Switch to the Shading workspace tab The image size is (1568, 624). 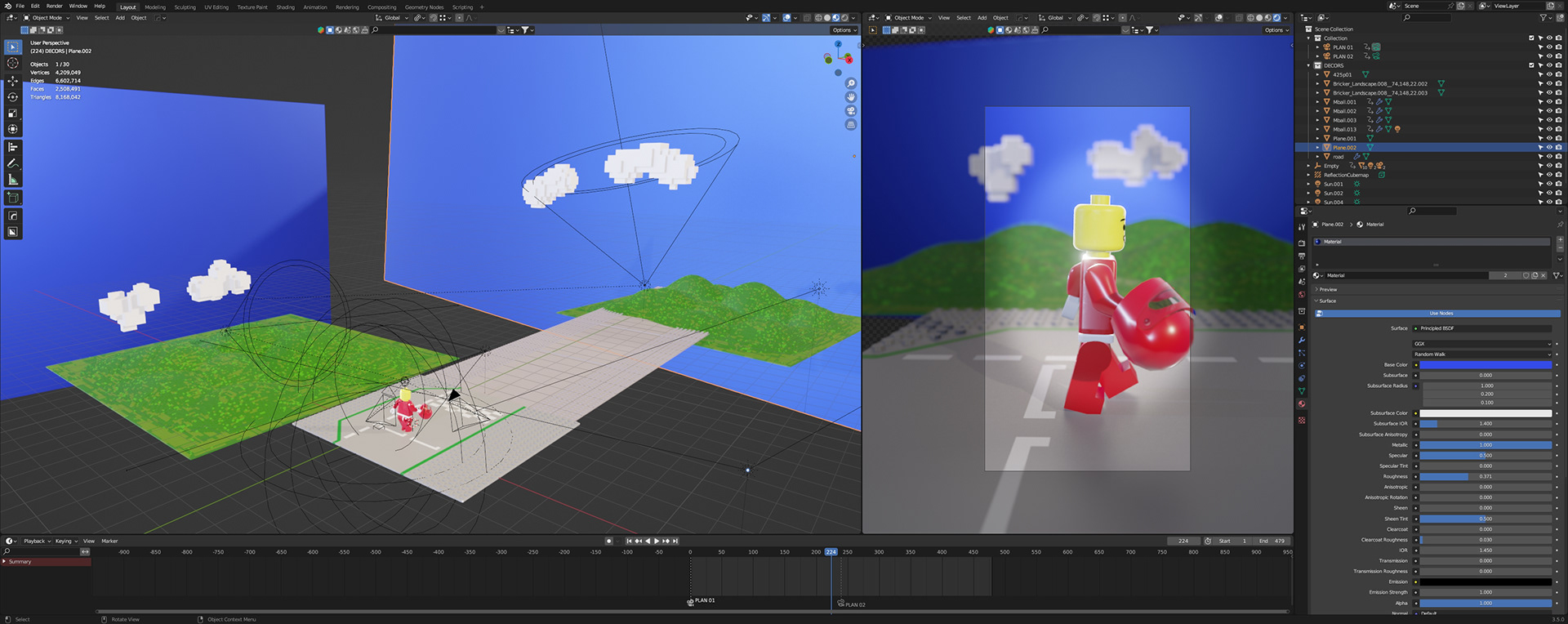285,7
